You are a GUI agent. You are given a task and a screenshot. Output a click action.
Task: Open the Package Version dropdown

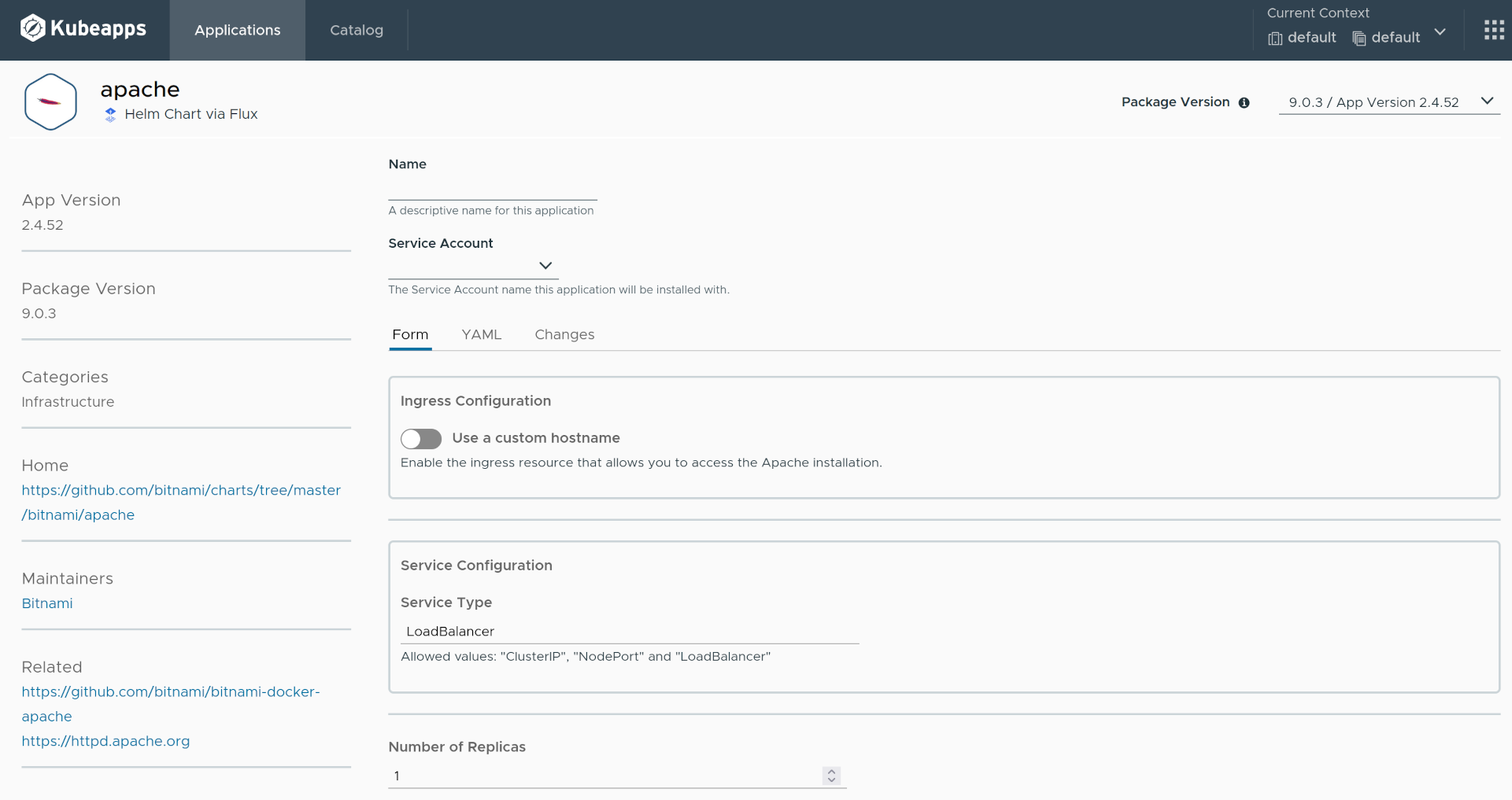1388,102
